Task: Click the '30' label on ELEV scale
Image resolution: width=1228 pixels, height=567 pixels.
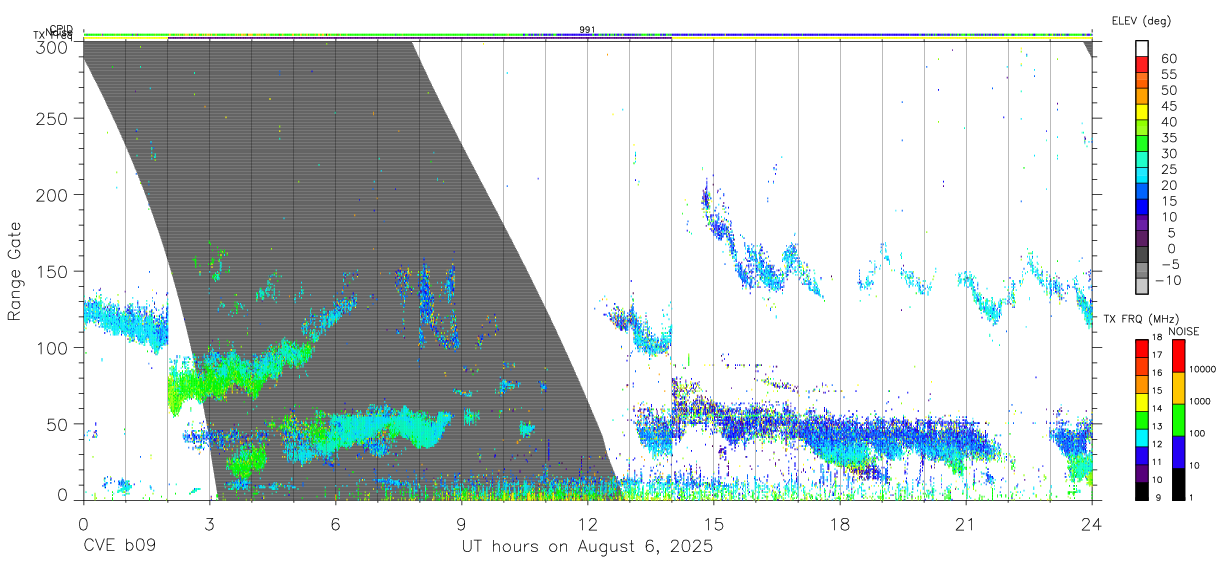Action: click(1167, 153)
